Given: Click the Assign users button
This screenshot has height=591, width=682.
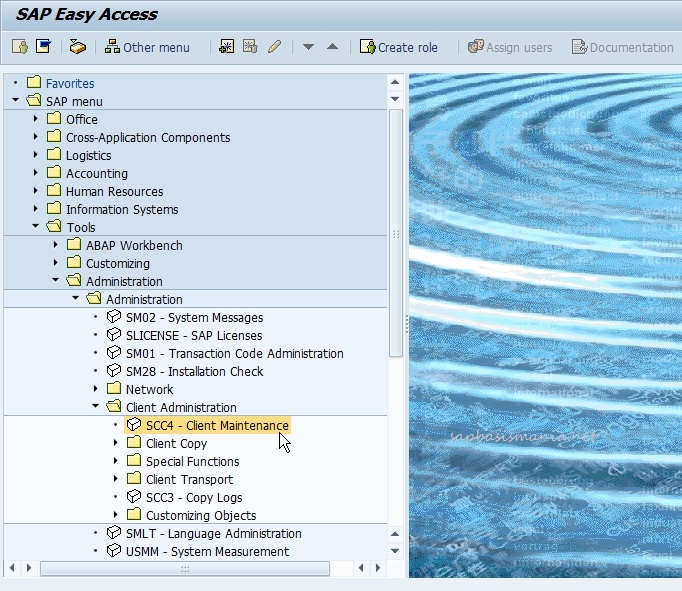Looking at the screenshot, I should [x=510, y=47].
